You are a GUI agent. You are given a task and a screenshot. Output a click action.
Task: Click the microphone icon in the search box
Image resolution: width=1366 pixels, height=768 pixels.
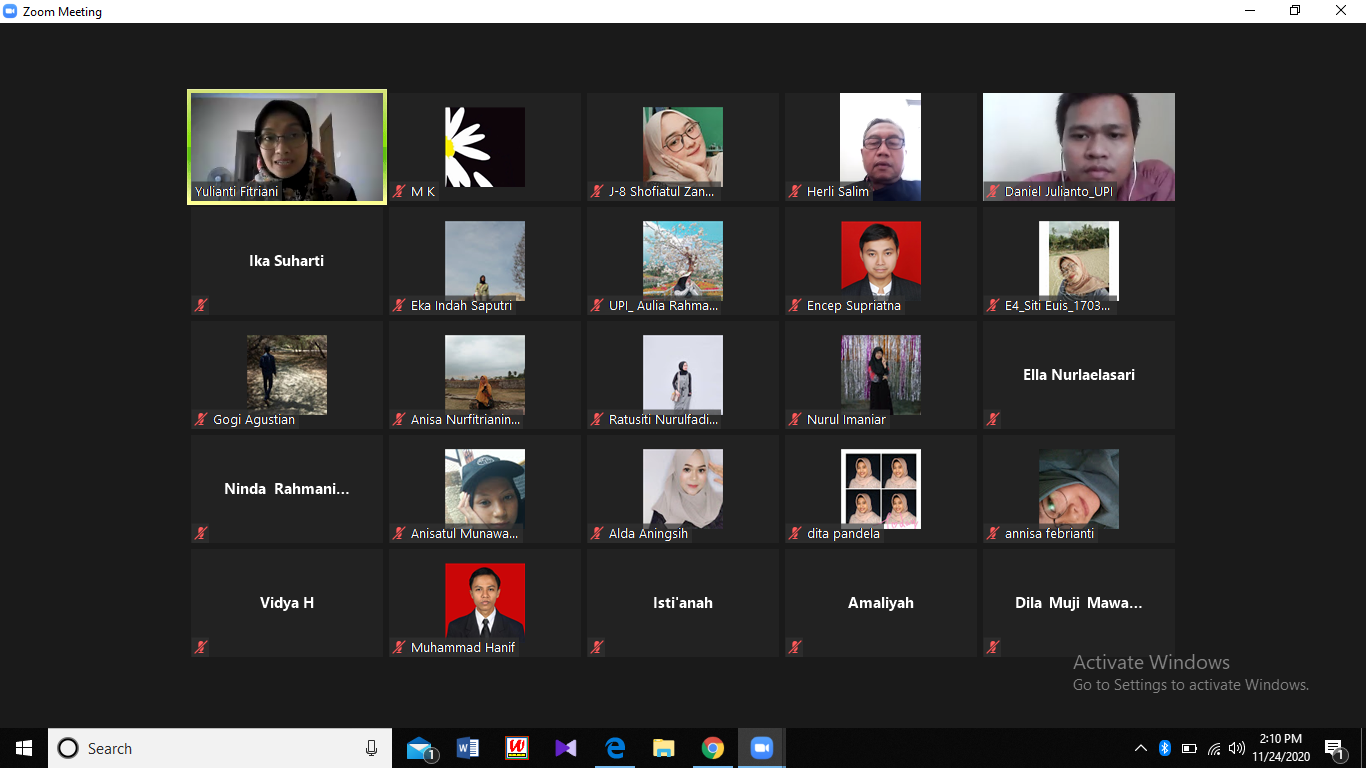tap(371, 748)
